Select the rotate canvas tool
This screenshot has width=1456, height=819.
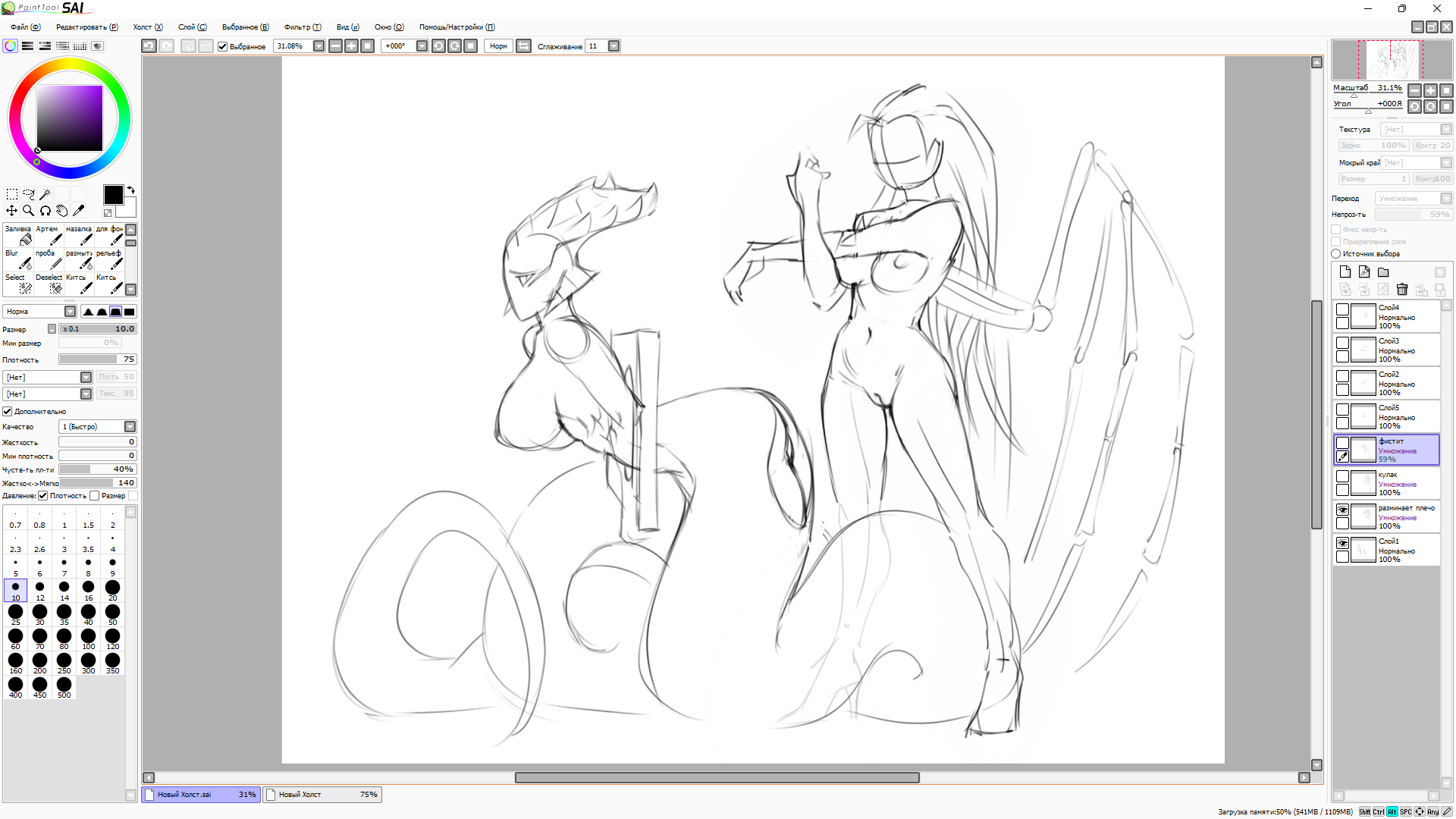point(45,211)
